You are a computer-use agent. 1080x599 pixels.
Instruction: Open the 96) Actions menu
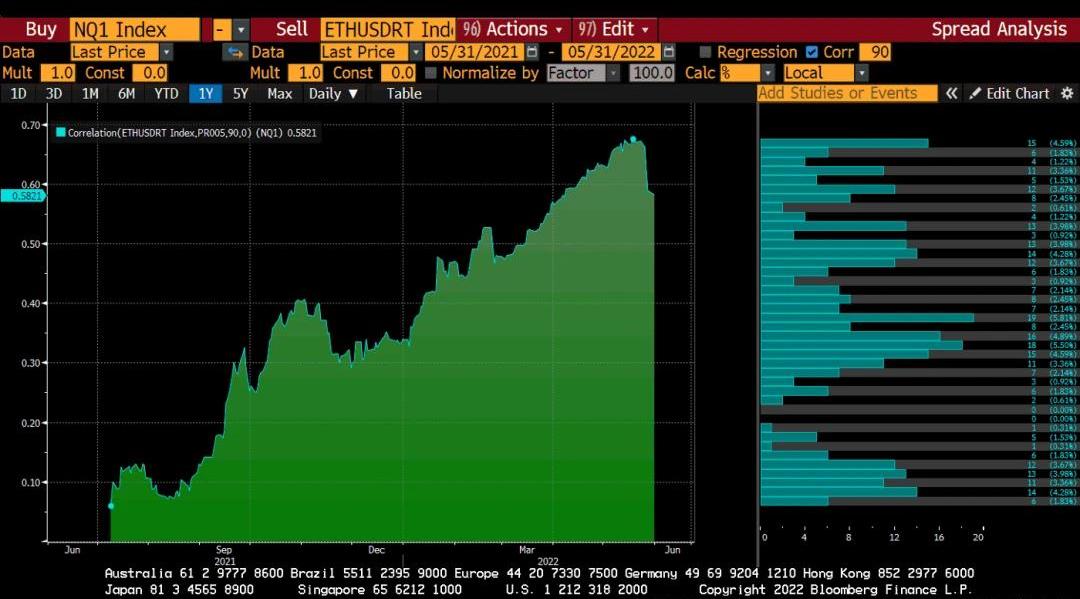tap(512, 29)
